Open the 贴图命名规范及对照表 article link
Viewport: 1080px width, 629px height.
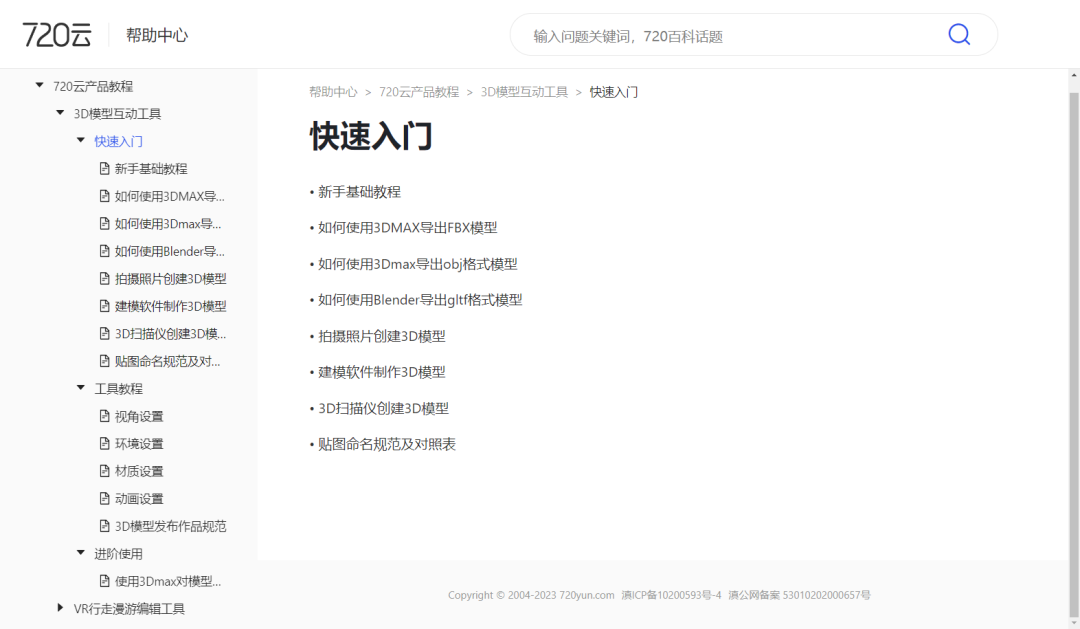(386, 444)
